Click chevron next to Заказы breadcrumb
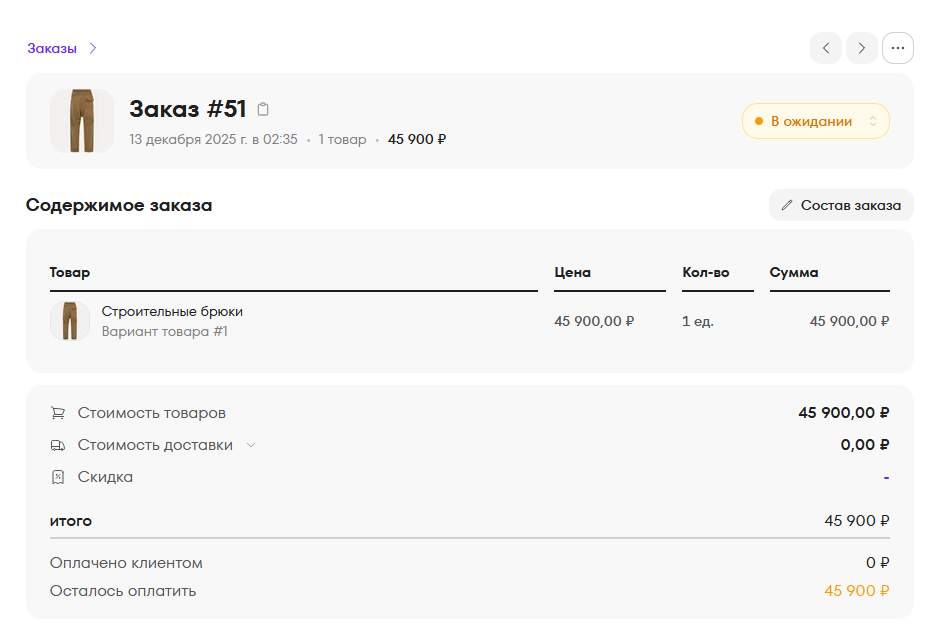The image size is (928, 630). (92, 48)
